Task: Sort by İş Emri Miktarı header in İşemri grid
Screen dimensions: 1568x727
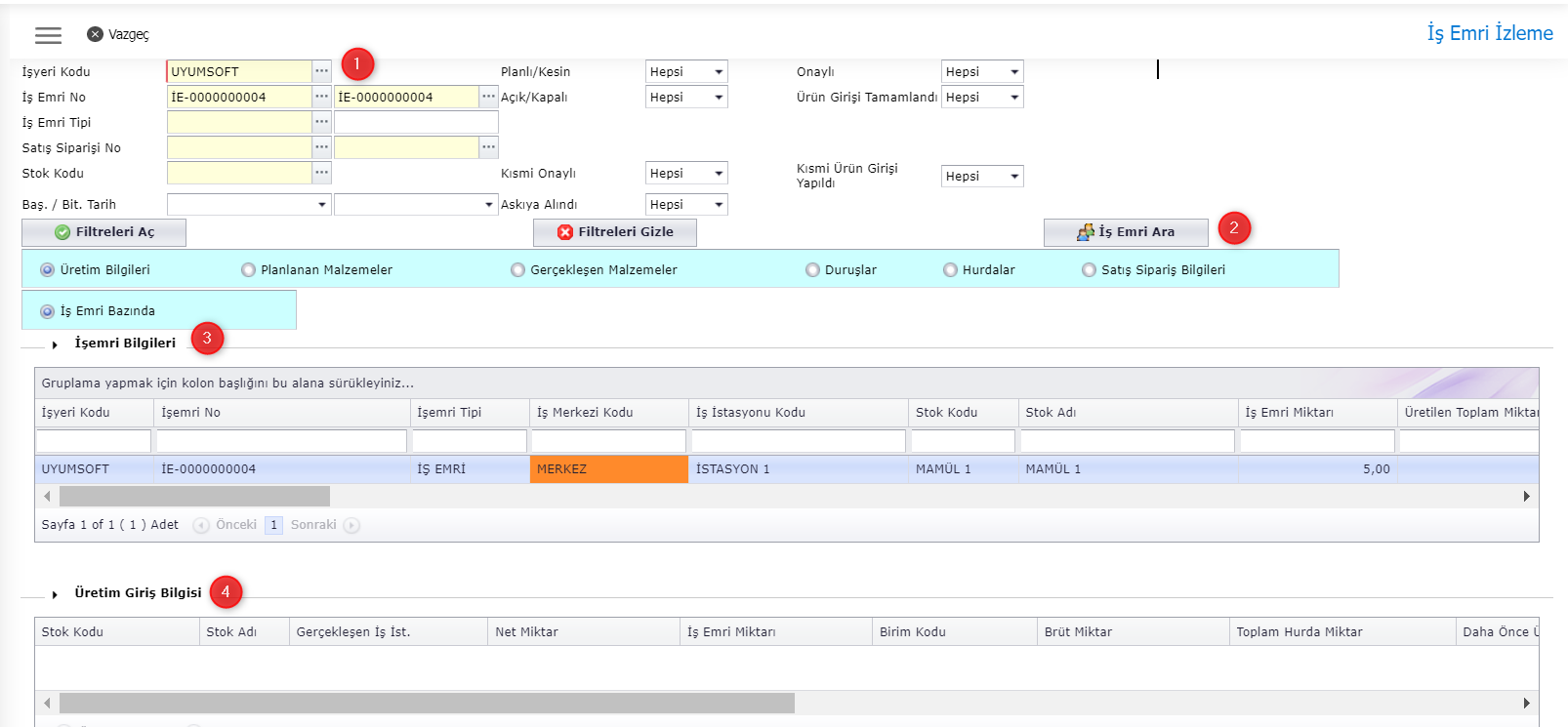Action: (x=1317, y=413)
